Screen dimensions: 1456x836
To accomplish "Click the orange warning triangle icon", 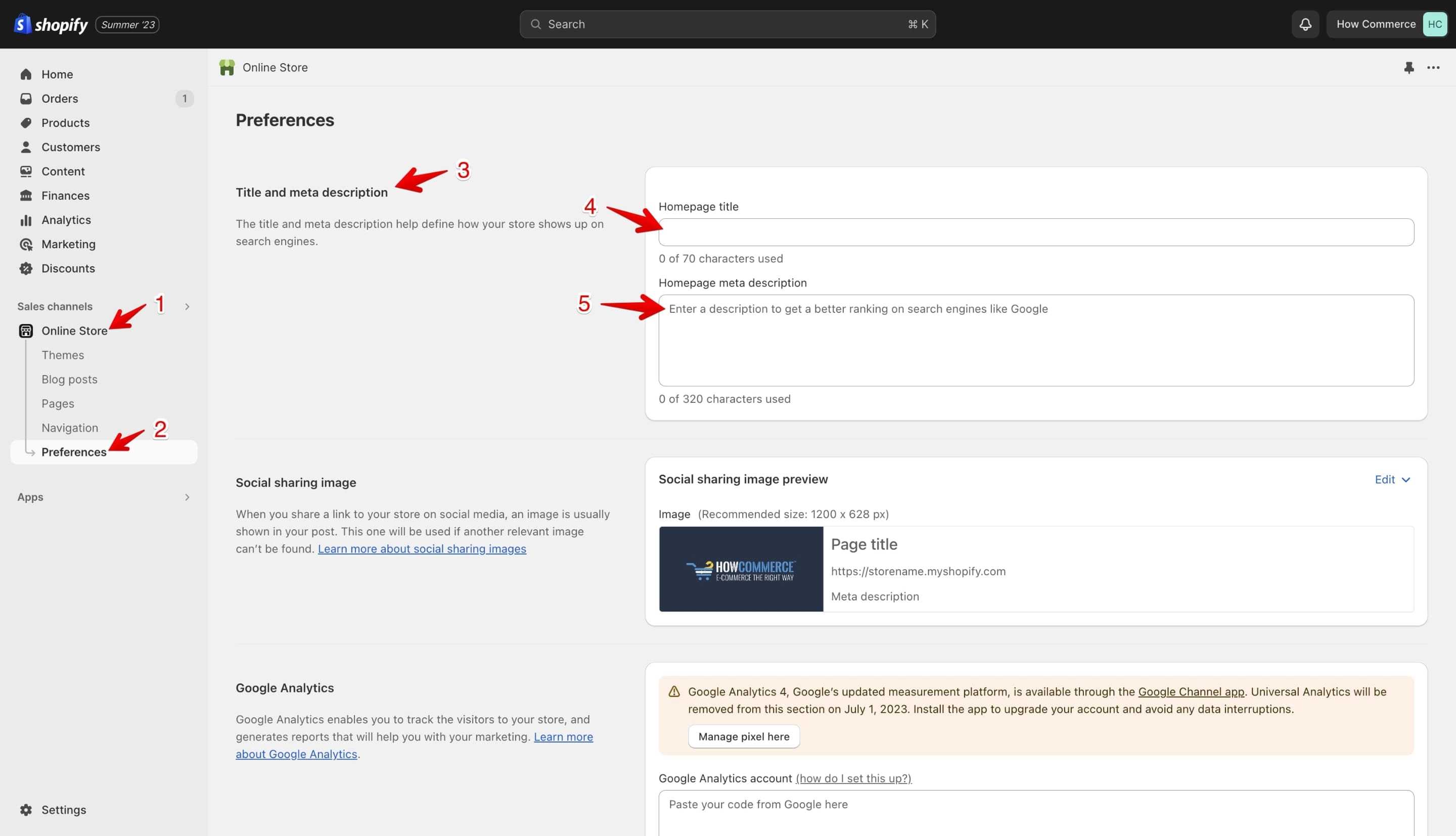I will pos(674,691).
